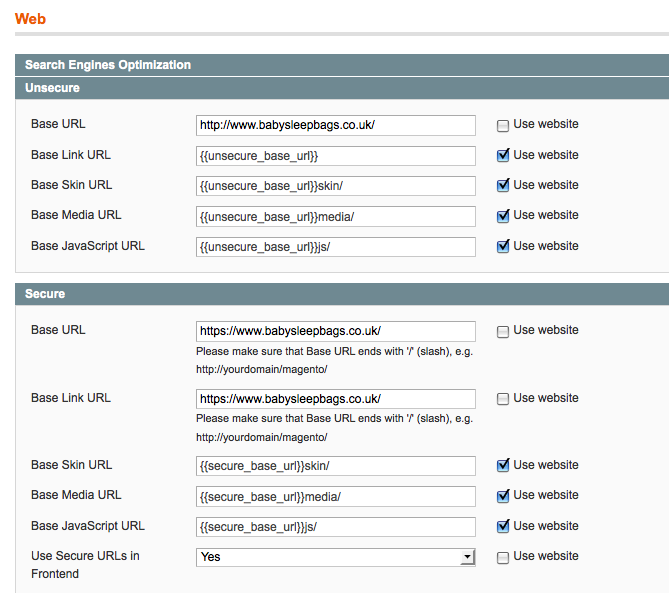The image size is (669, 593).
Task: Uncheck Use website for Secure Base Skin URL
Action: pyautogui.click(x=503, y=465)
